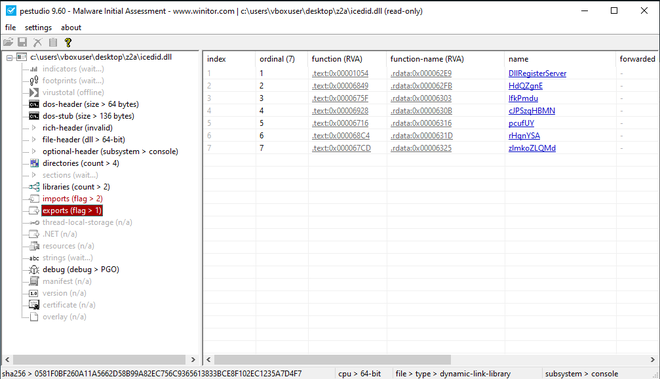Expand the rich-header tree node
This screenshot has width=660, height=379.
(x=34, y=128)
